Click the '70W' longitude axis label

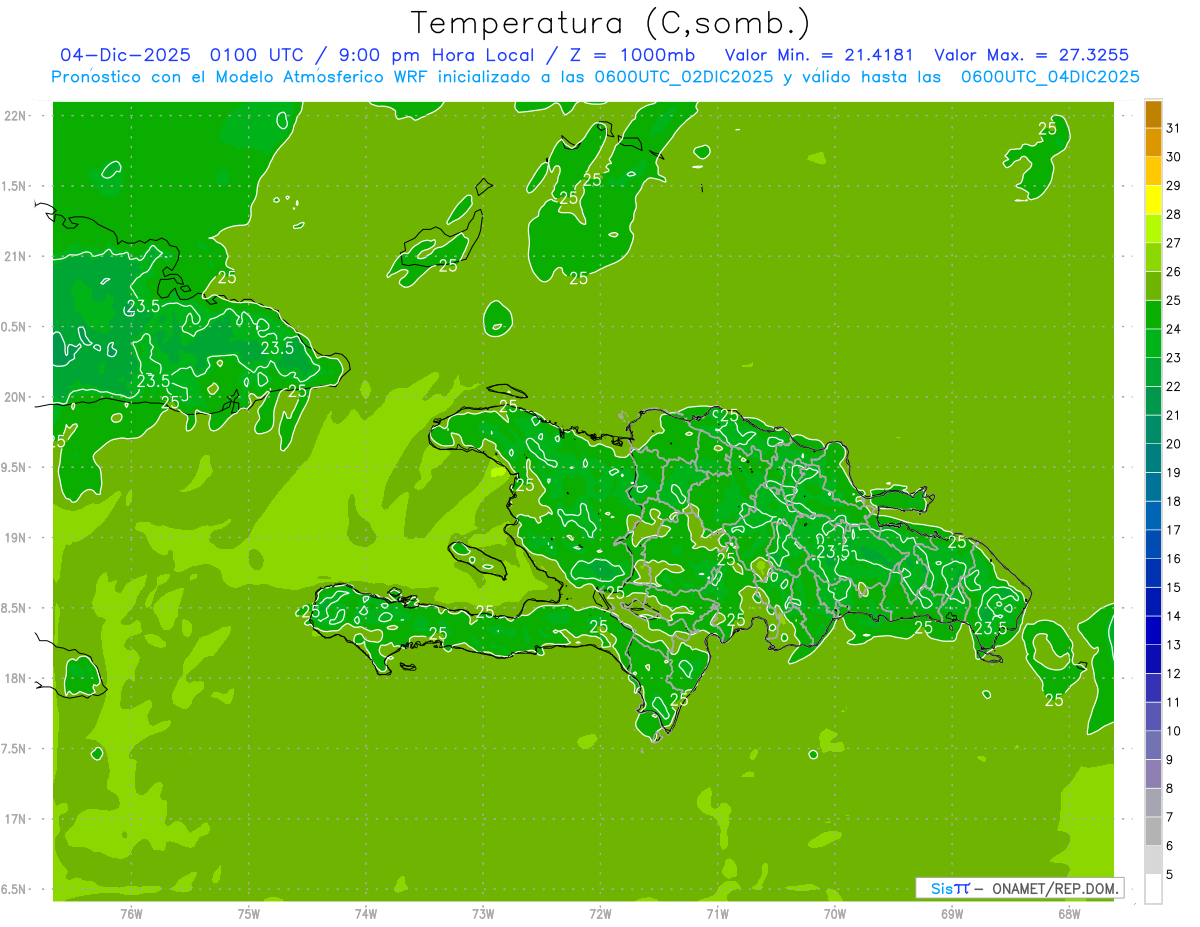835,913
